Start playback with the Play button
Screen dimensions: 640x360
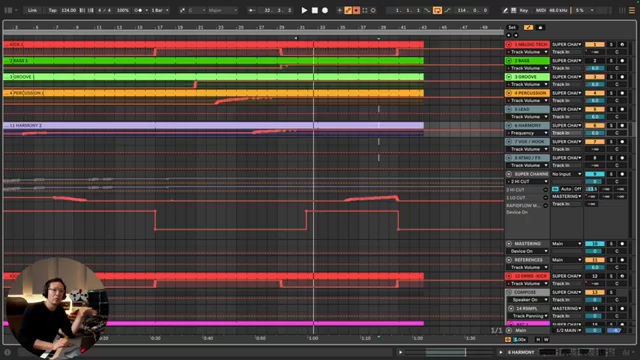[x=304, y=10]
